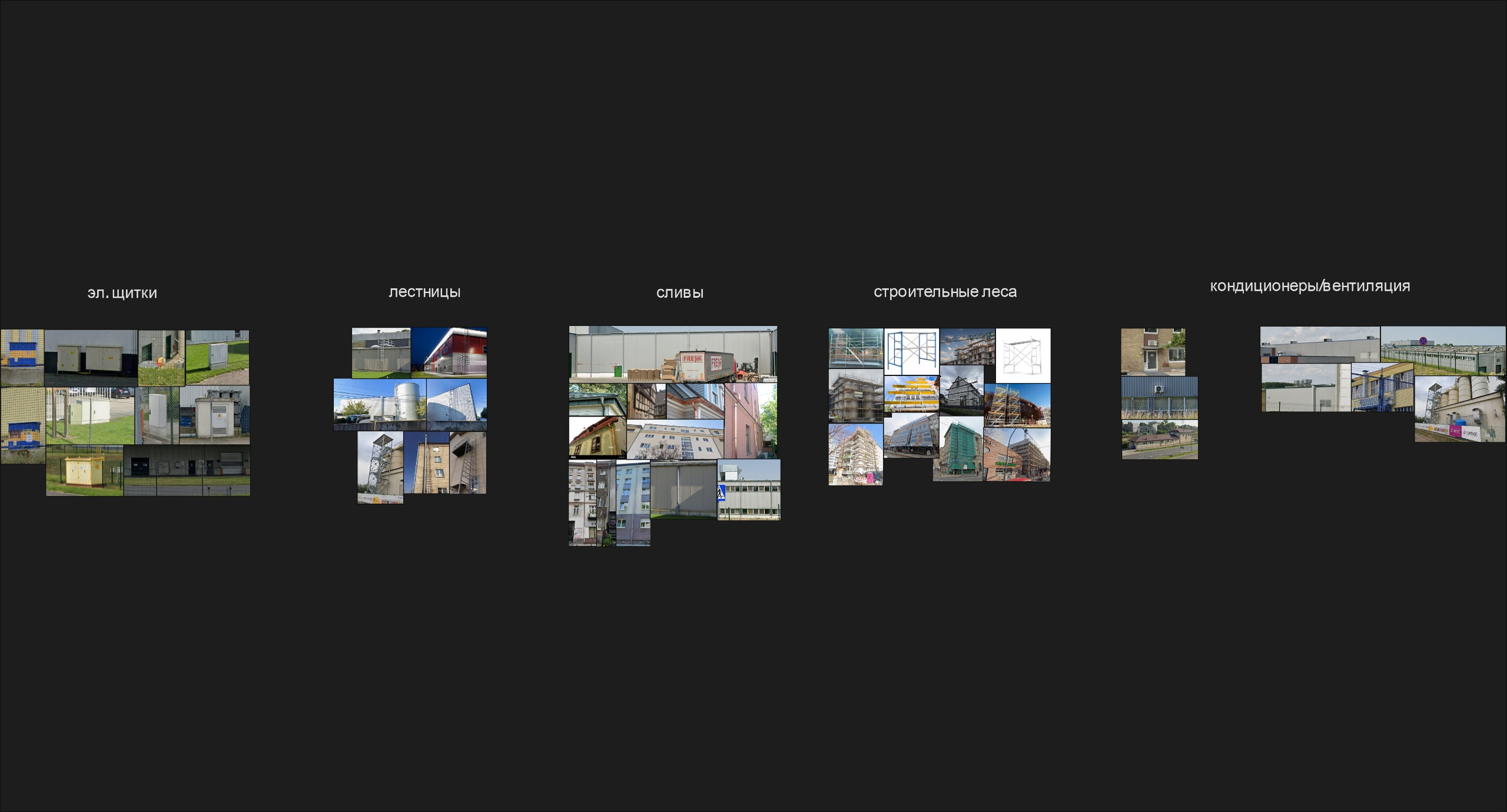Click the pedestrian crossing sign building photo
The width and height of the screenshot is (1507, 812).
[x=749, y=490]
